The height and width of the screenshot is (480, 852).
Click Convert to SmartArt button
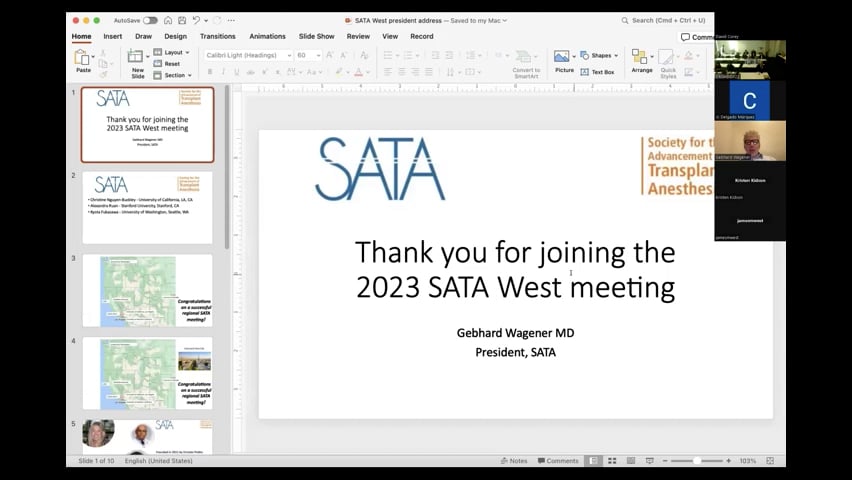(525, 64)
